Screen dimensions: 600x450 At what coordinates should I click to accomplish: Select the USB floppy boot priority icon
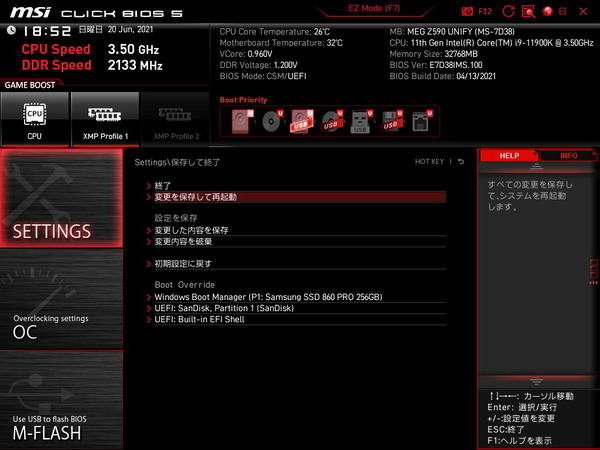pos(391,121)
